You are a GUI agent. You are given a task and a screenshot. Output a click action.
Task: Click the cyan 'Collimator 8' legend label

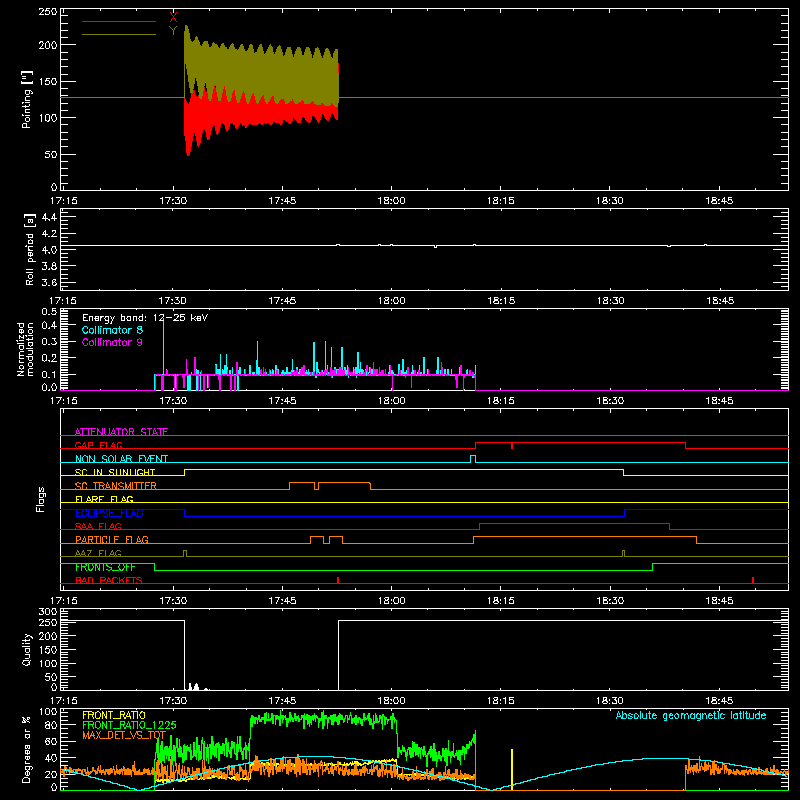pyautogui.click(x=112, y=330)
